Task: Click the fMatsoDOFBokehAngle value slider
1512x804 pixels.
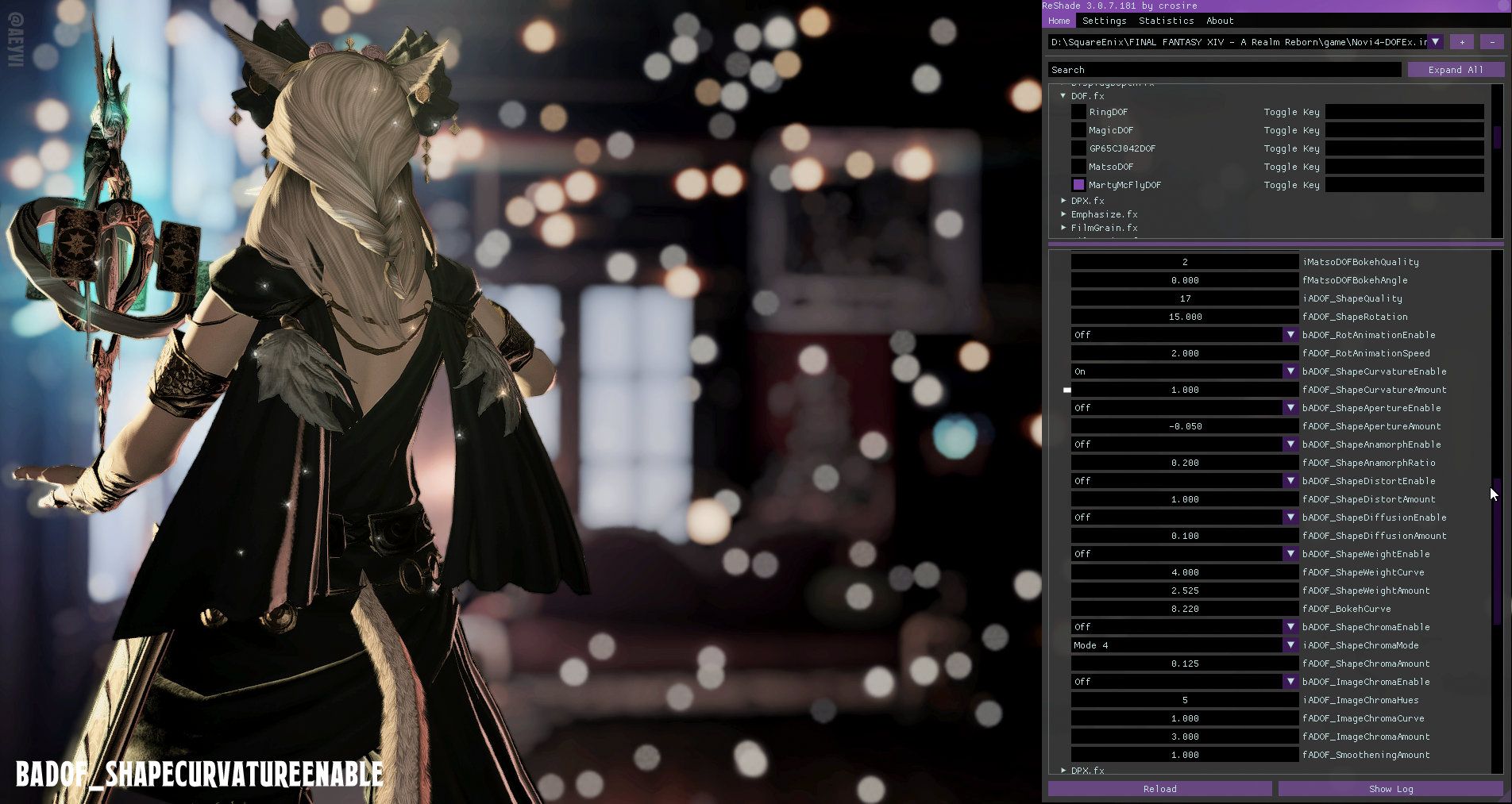Action: 1184,280
